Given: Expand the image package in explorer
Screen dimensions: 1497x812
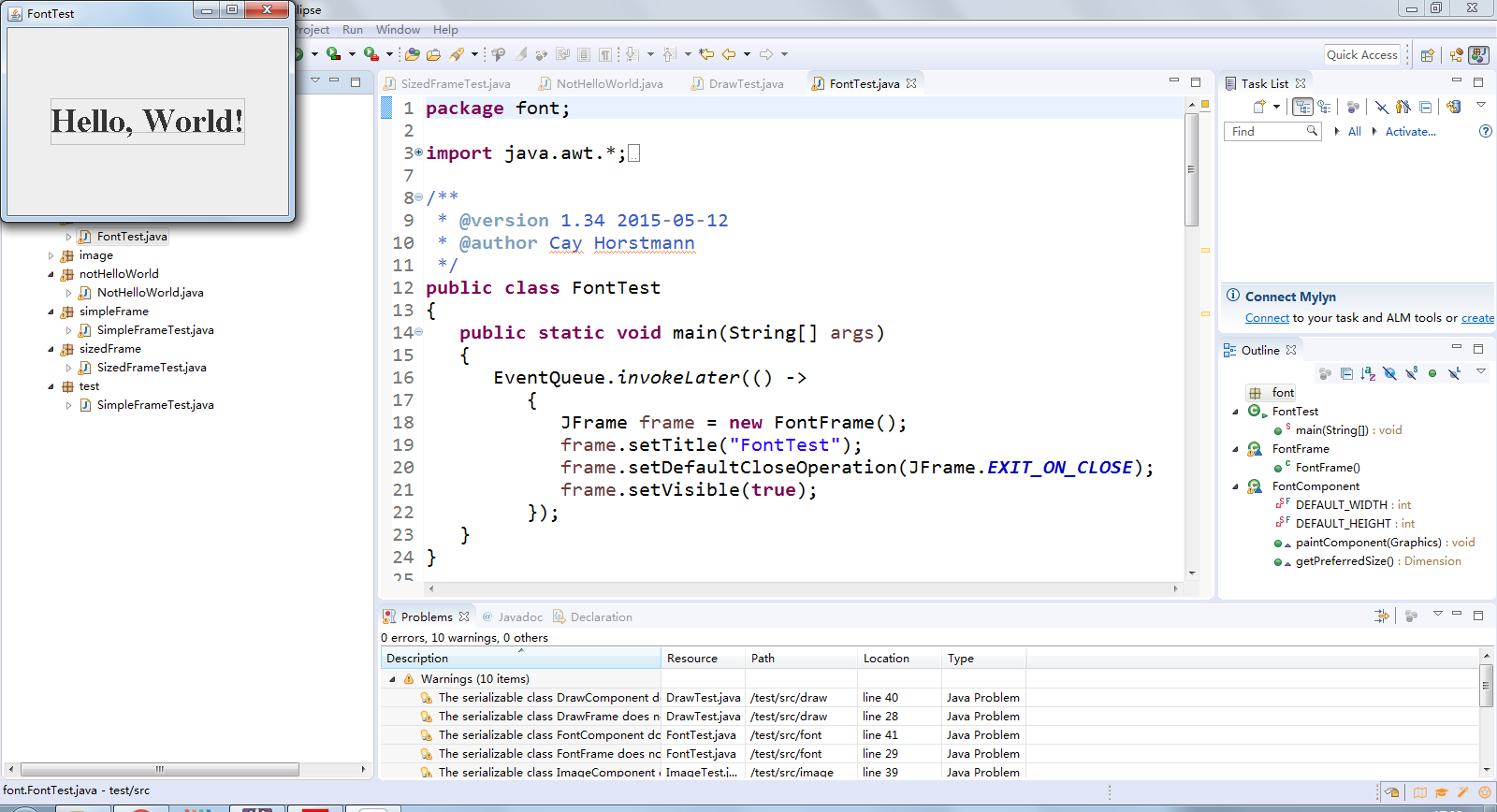Looking at the screenshot, I should coord(51,255).
